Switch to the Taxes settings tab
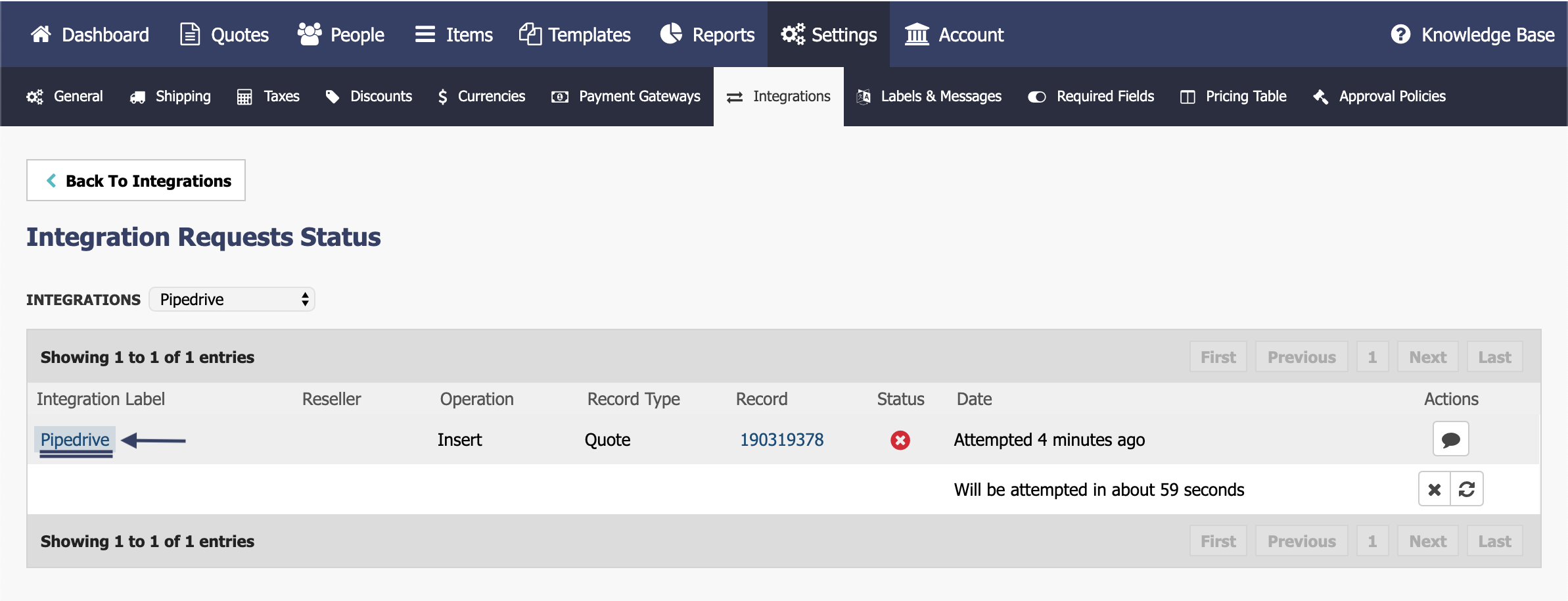Screen dimensions: 1568x601 coord(268,97)
